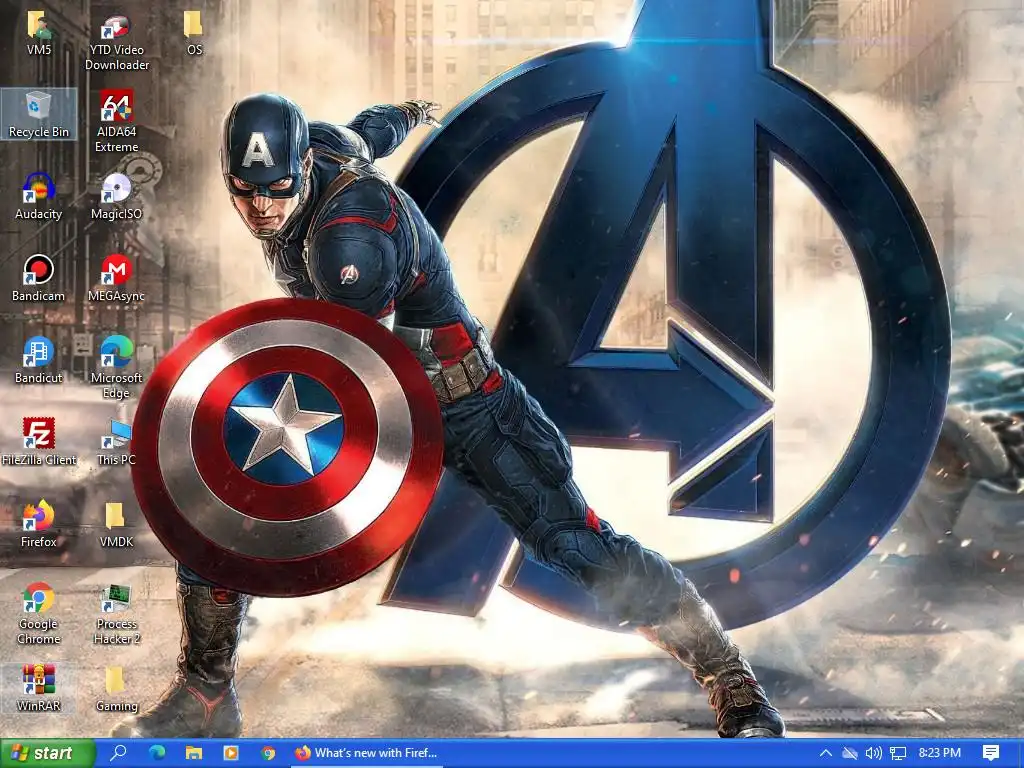Open Edge from the taskbar

click(157, 753)
